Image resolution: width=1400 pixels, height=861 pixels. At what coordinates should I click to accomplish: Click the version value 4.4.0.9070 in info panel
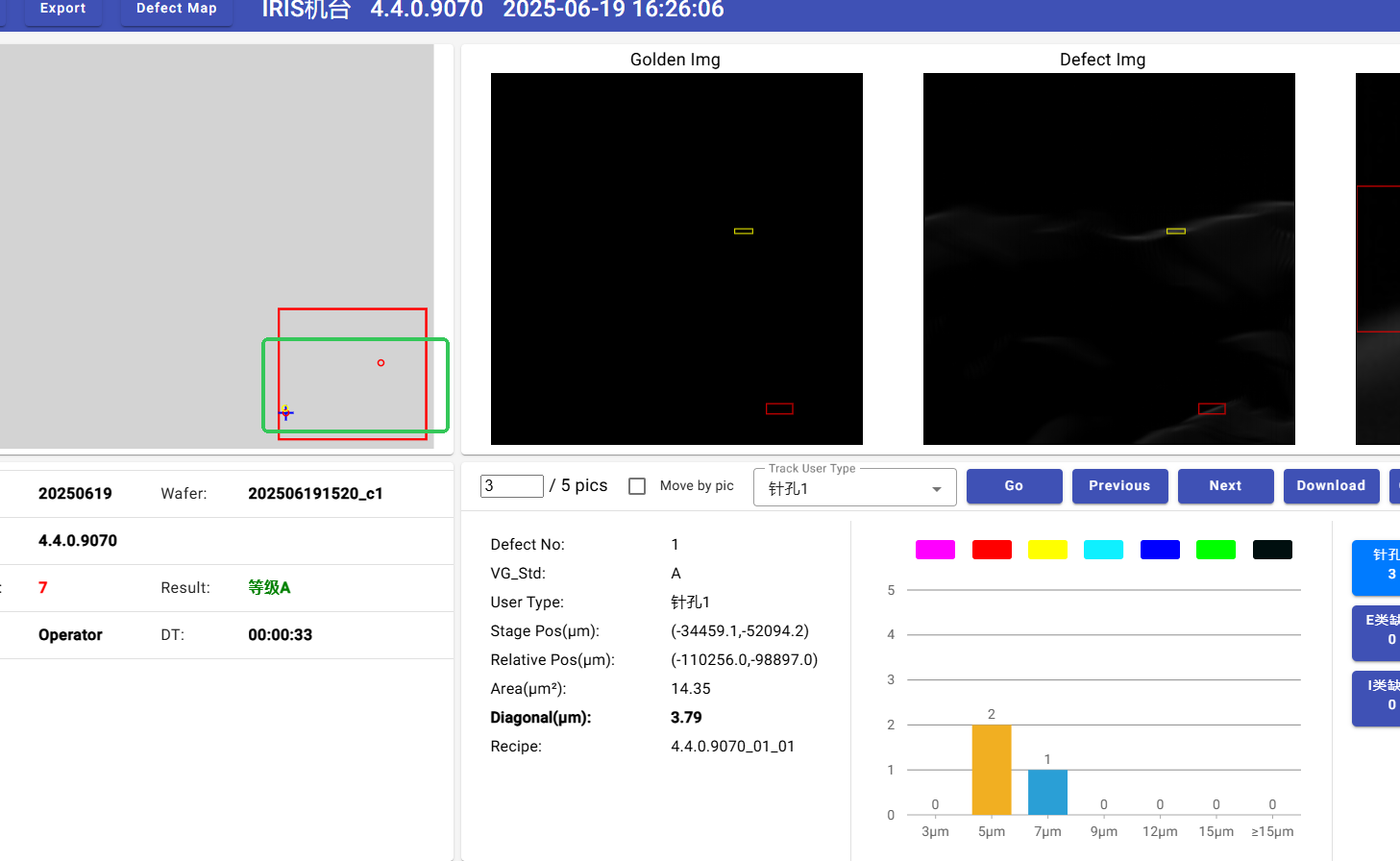click(x=78, y=541)
